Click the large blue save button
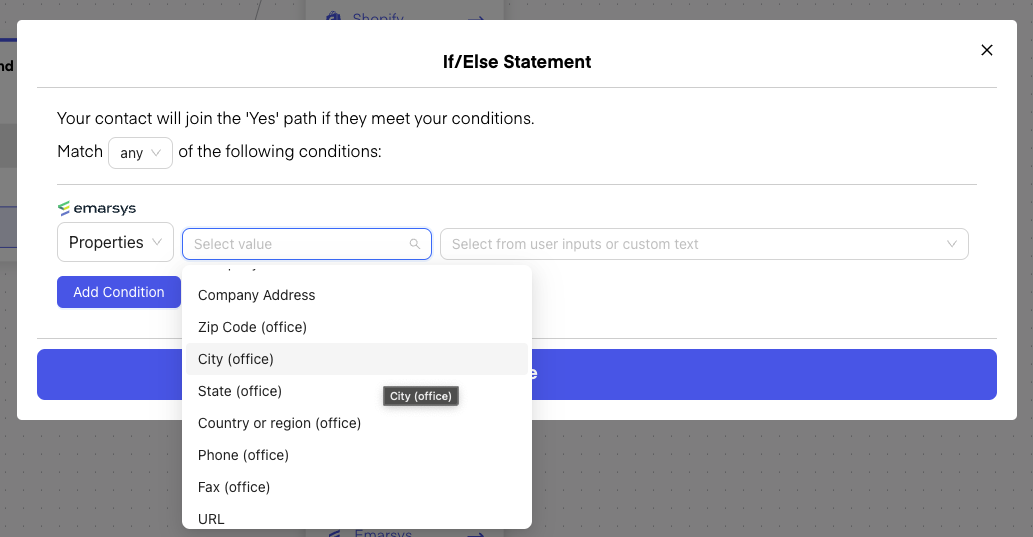 pyautogui.click(x=760, y=374)
